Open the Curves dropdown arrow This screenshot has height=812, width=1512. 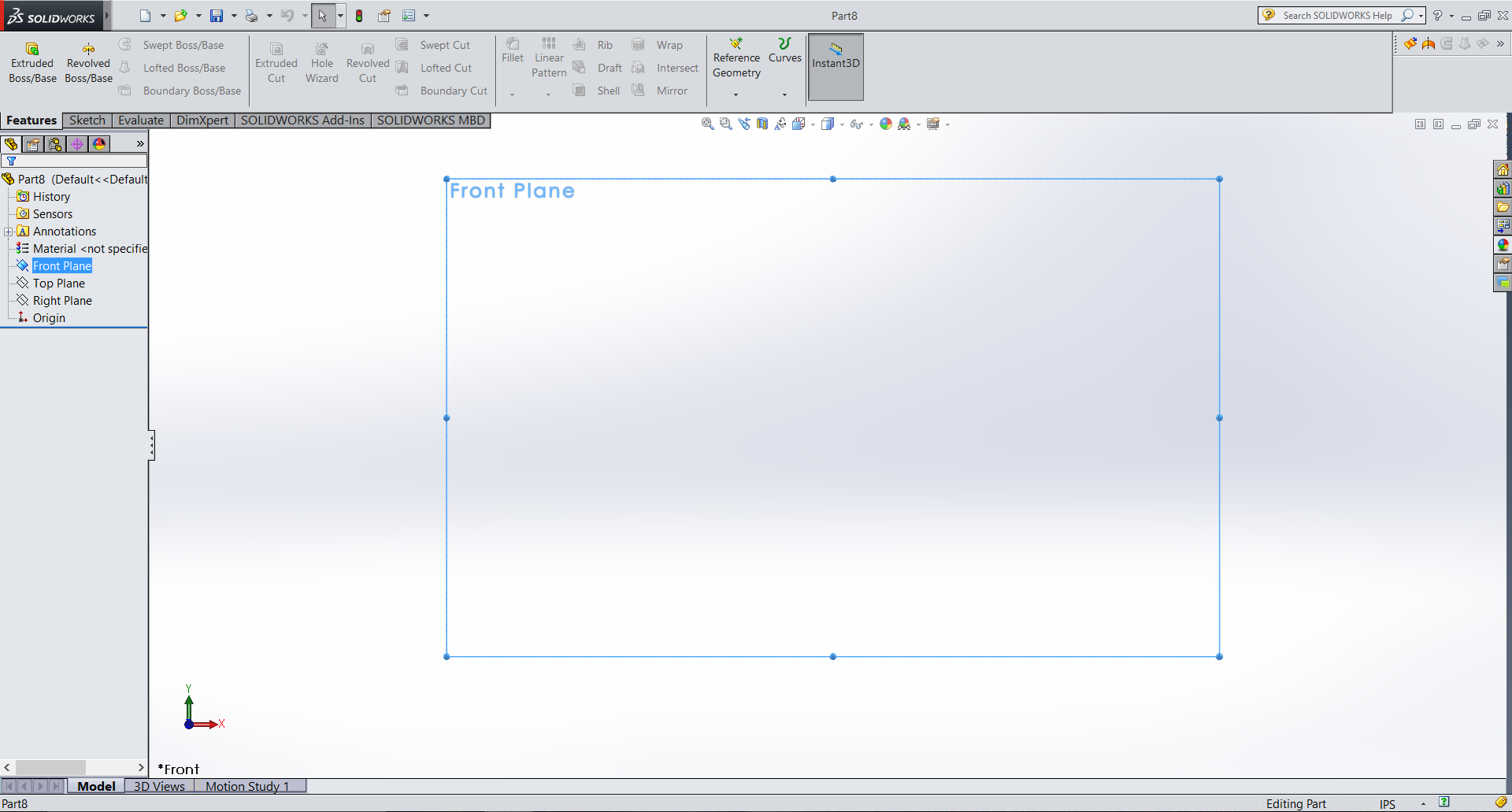pyautogui.click(x=784, y=95)
